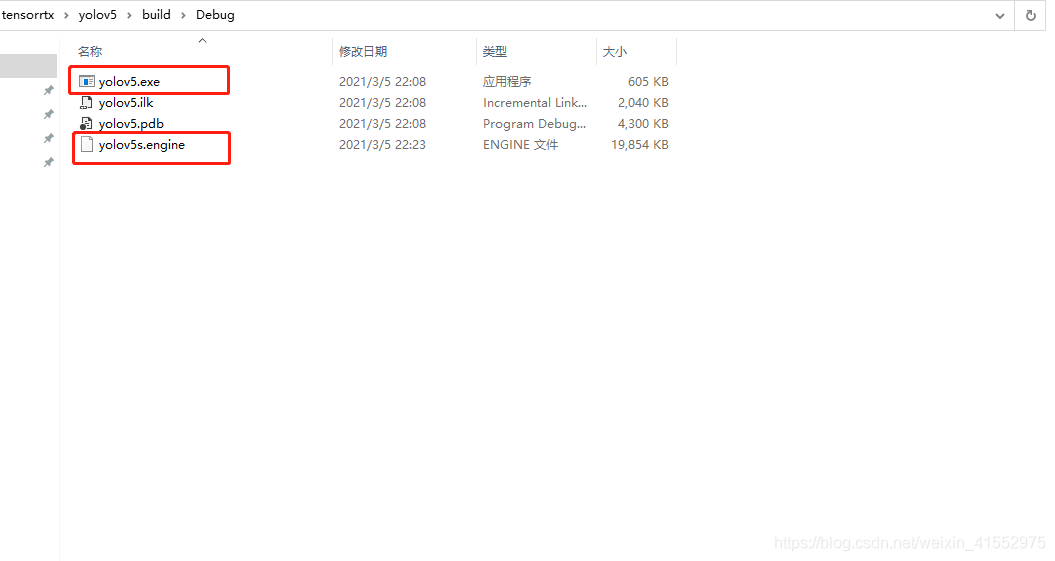1055x561 pixels.
Task: Click the 4,300 KB size value
Action: coord(643,123)
